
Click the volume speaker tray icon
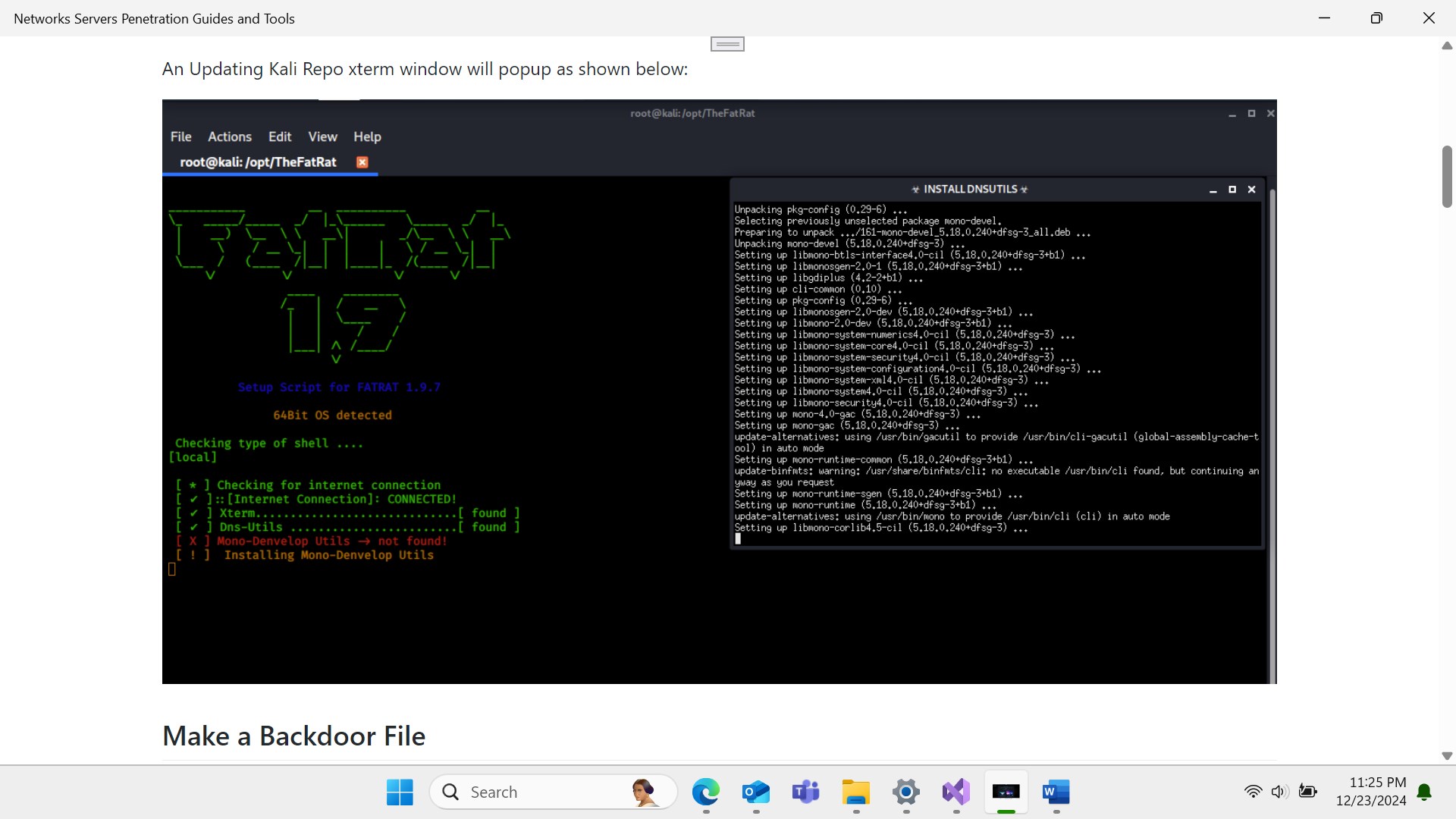(x=1279, y=792)
